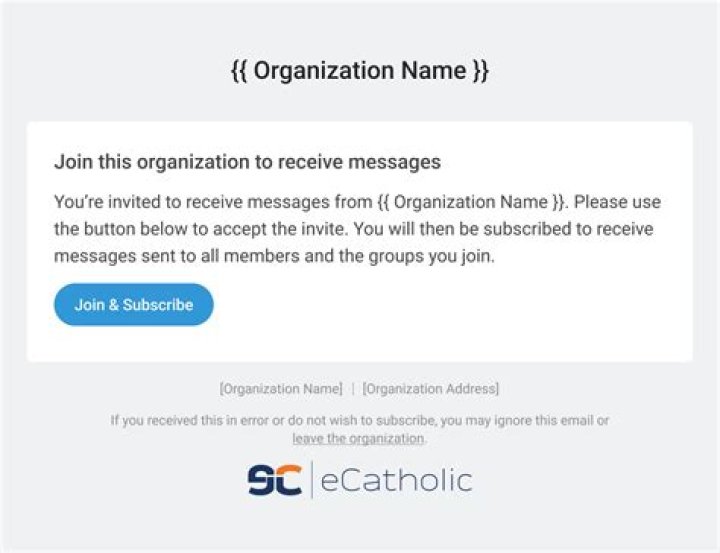The width and height of the screenshot is (720, 553).
Task: Click the Join & Subscribe button
Action: (133, 304)
